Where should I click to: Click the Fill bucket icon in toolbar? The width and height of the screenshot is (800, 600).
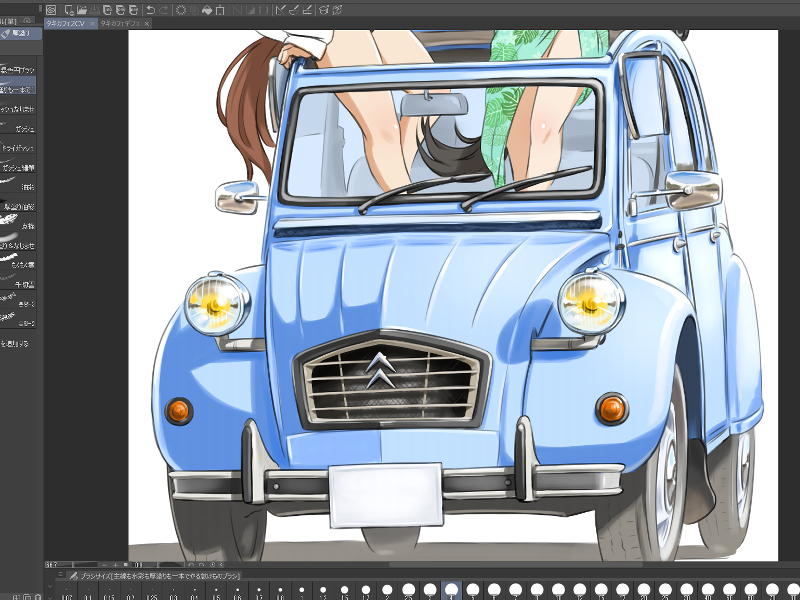coord(207,10)
